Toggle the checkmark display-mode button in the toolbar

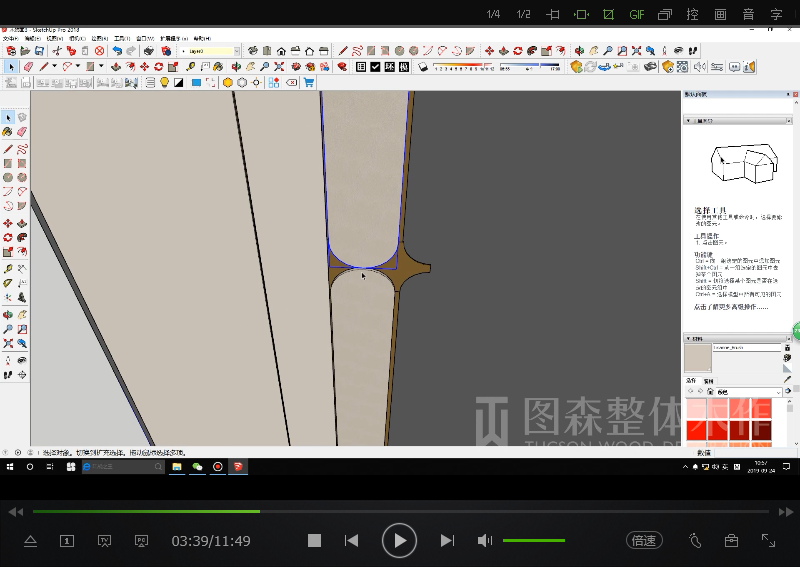pyautogui.click(x=375, y=67)
